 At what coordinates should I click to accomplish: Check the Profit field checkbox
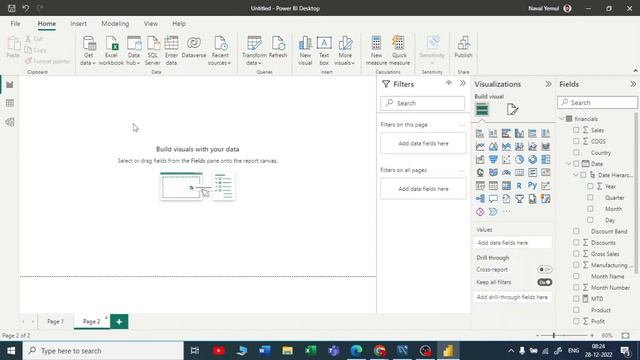(576, 321)
